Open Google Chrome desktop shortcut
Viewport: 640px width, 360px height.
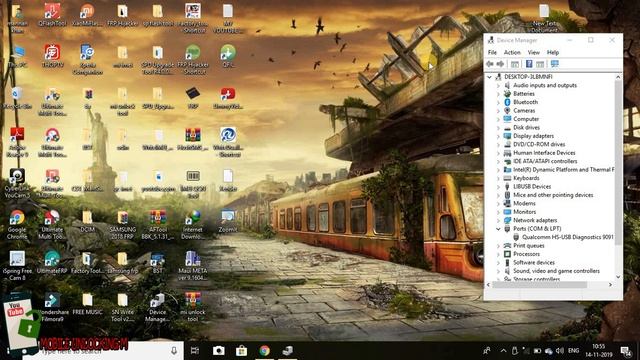[17, 224]
